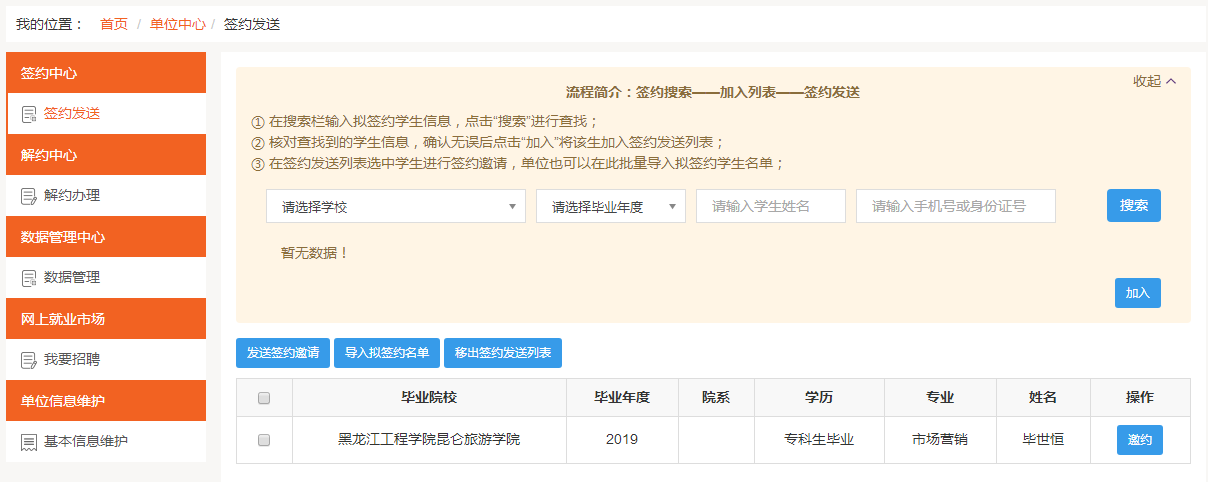
Task: Click the 首页 breadcrumb link
Action: pyautogui.click(x=114, y=24)
